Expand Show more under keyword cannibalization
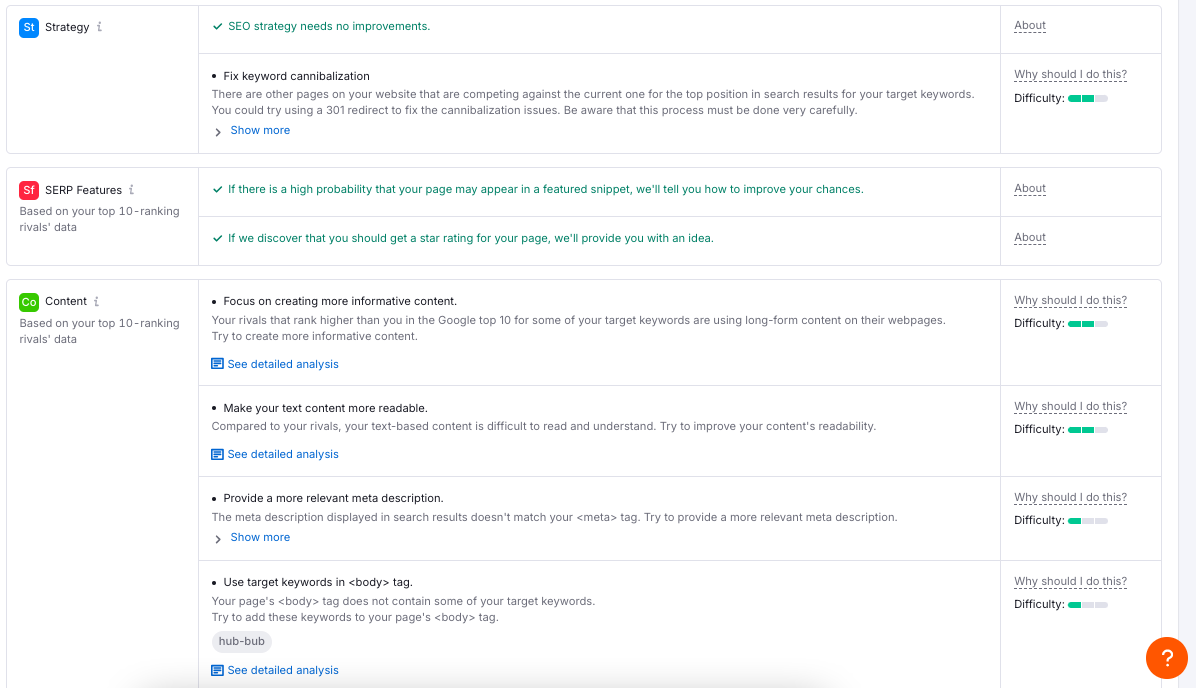The image size is (1196, 688). [260, 130]
